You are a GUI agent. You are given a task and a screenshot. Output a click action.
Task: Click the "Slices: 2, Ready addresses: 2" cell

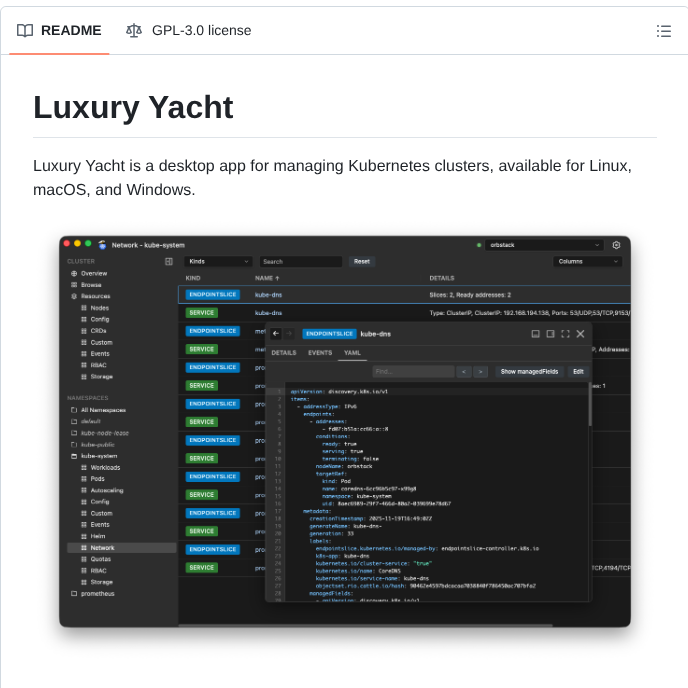(470, 295)
